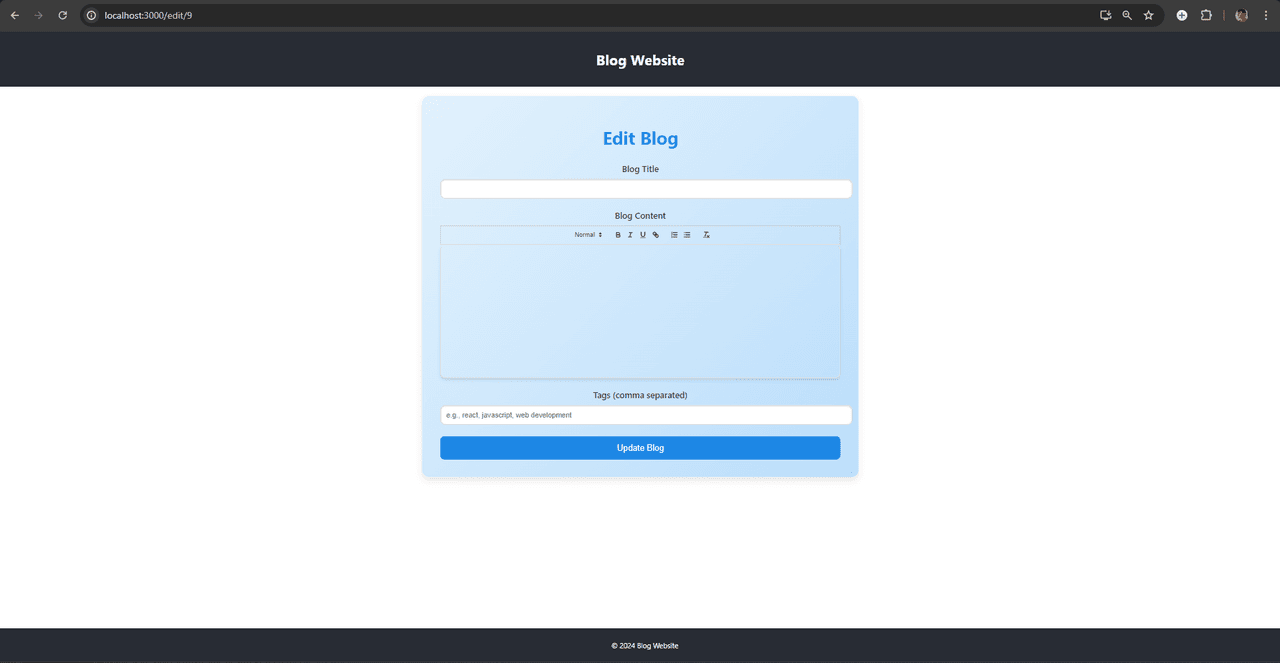1280x663 pixels.
Task: Toggle bold formatting in editor toolbar
Action: (618, 235)
